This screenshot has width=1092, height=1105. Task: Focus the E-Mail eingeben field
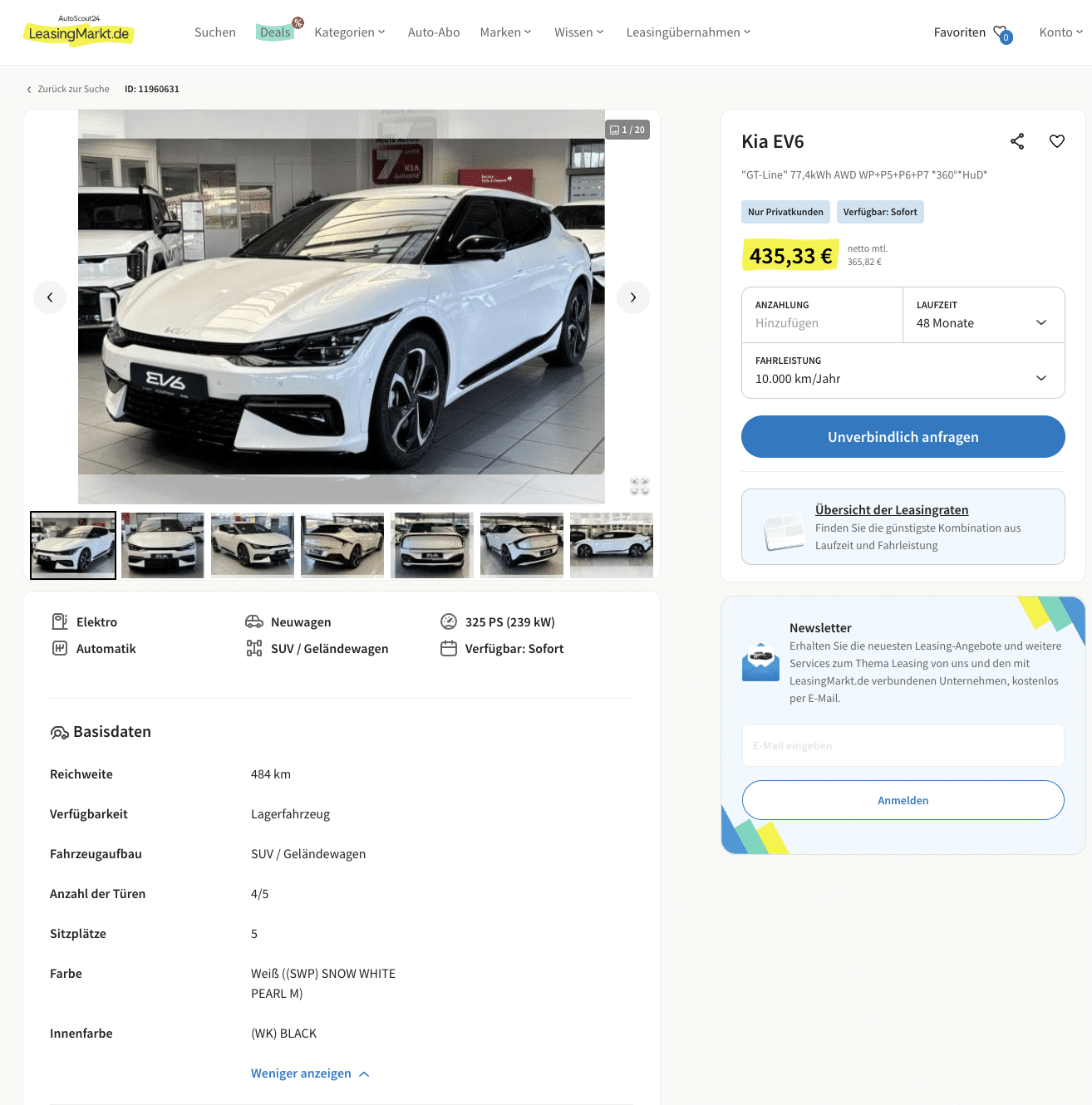903,745
